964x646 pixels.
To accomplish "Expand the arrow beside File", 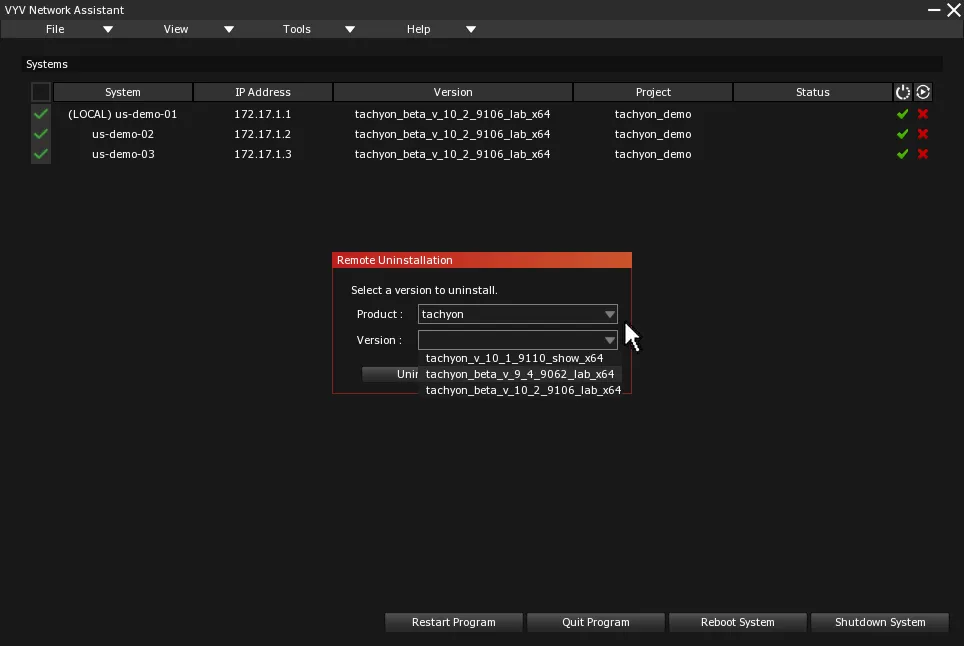I will (108, 30).
